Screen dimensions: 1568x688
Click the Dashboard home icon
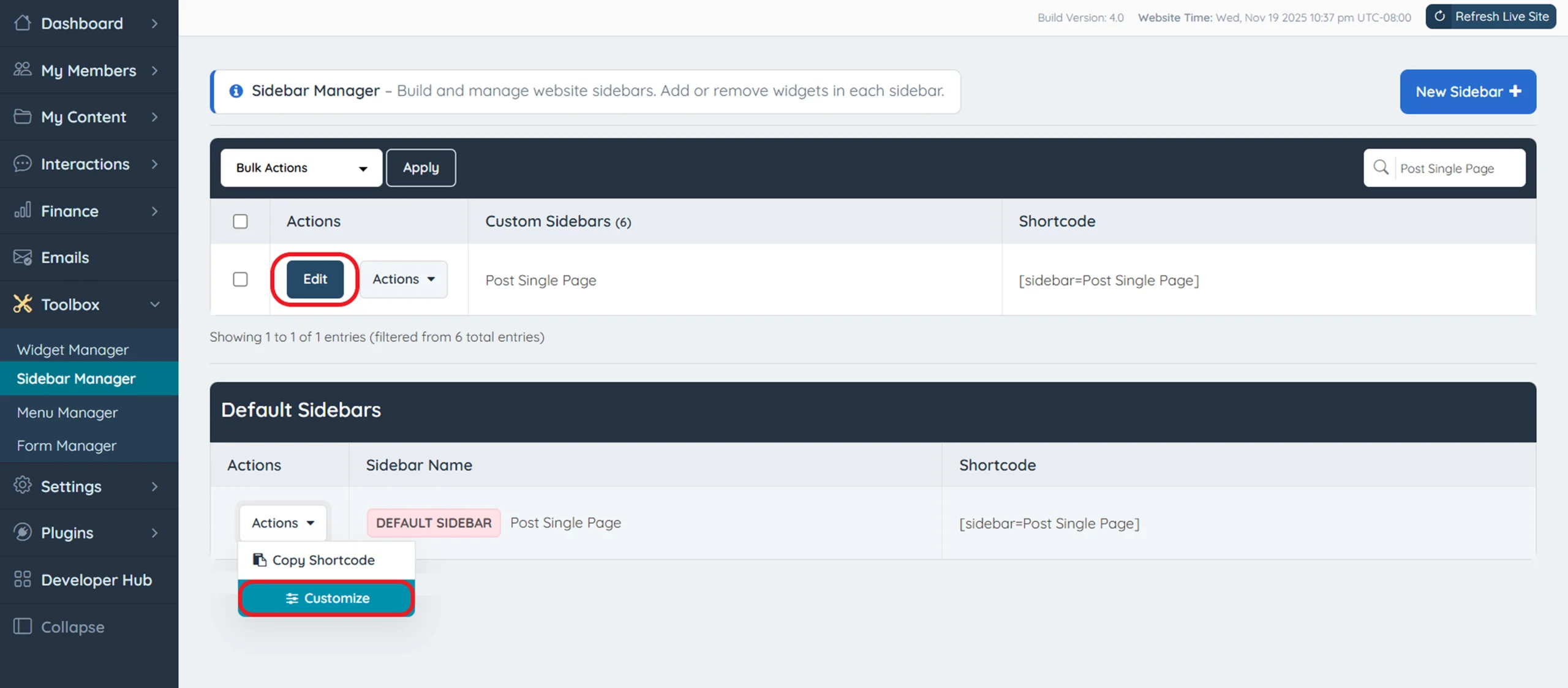(23, 23)
